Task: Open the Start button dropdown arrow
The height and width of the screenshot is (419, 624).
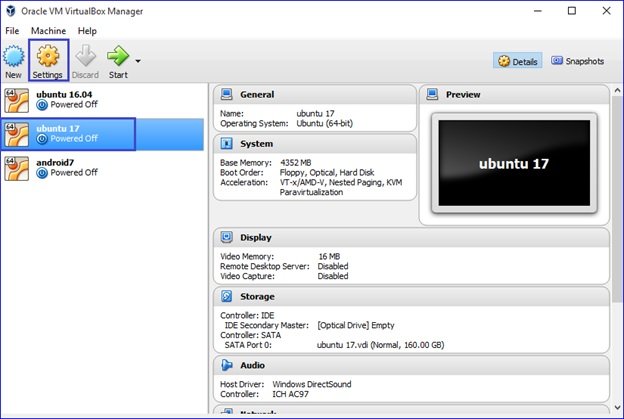Action: pos(138,61)
